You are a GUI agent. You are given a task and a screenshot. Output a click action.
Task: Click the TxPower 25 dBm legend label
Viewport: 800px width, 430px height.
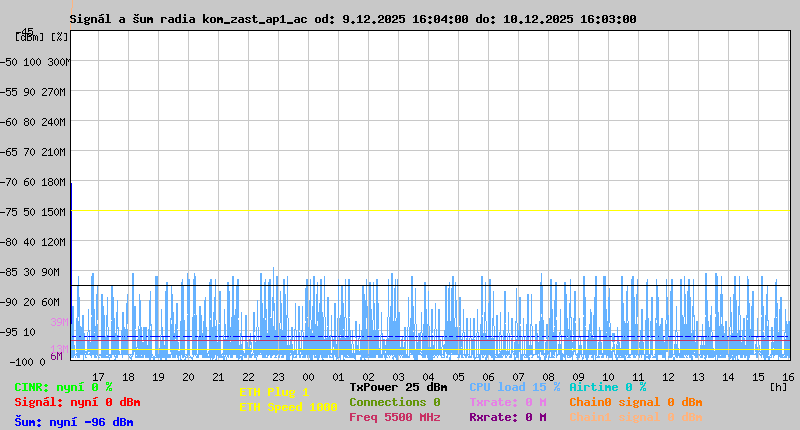(398, 387)
